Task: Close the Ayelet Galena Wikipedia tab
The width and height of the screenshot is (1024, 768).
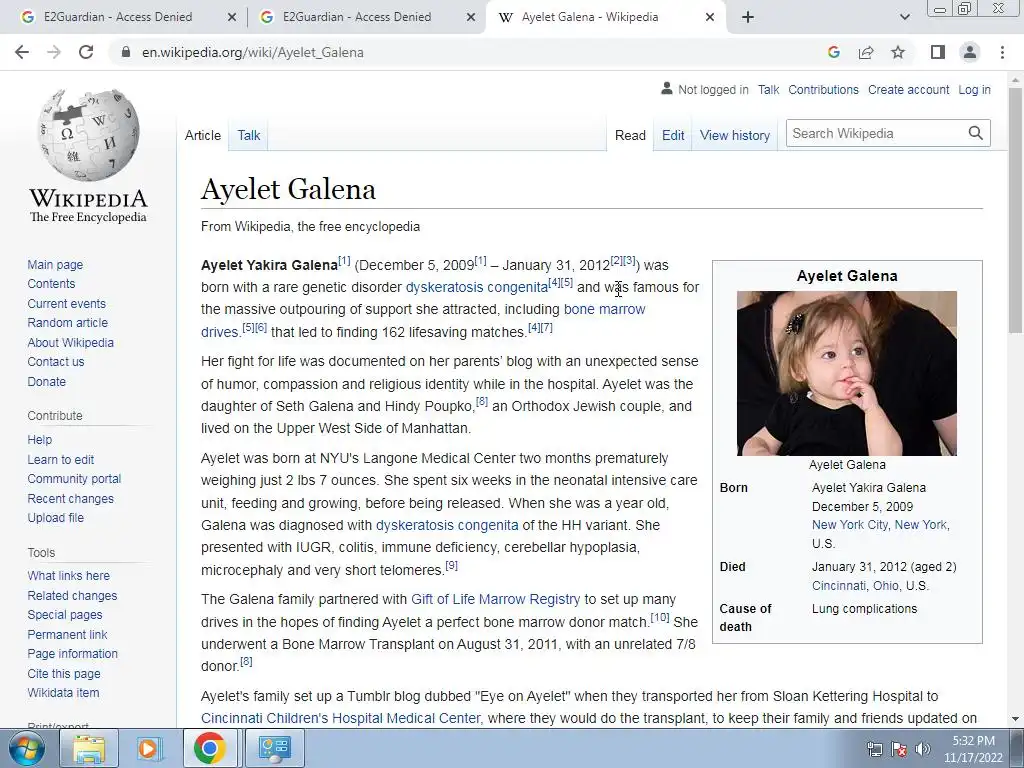Action: (x=710, y=18)
